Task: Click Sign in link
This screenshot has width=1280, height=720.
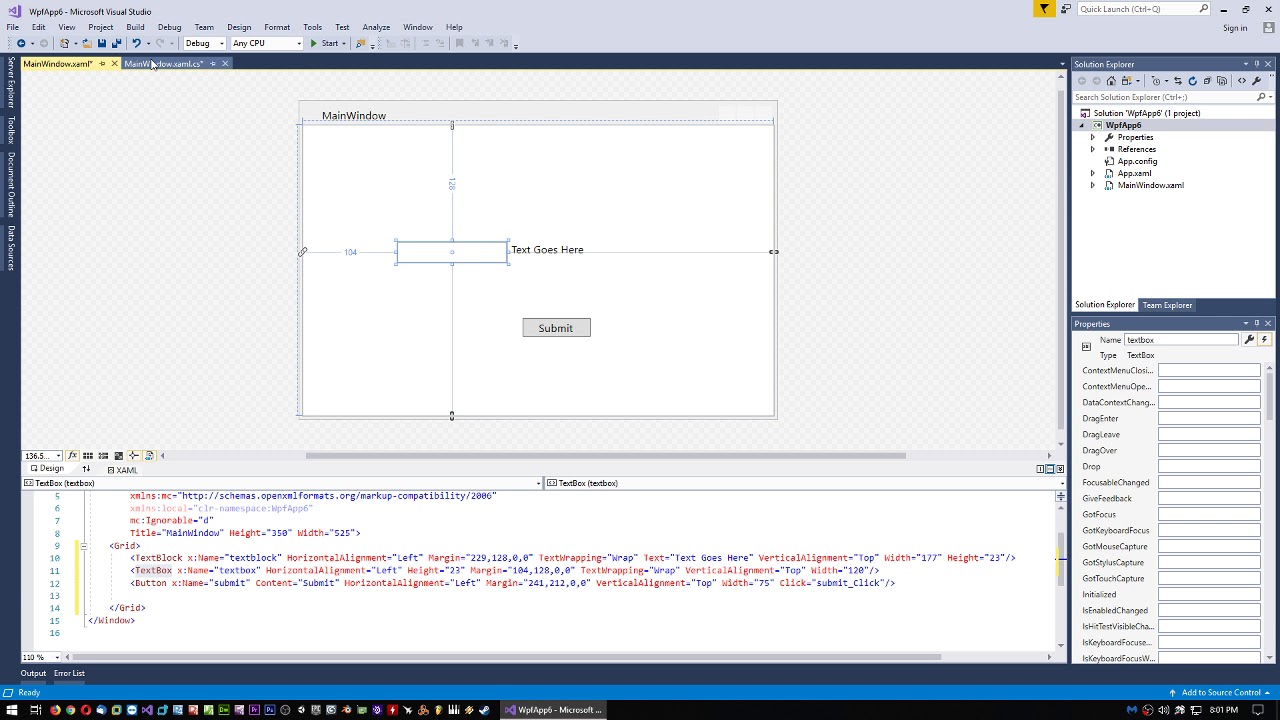Action: click(1235, 28)
